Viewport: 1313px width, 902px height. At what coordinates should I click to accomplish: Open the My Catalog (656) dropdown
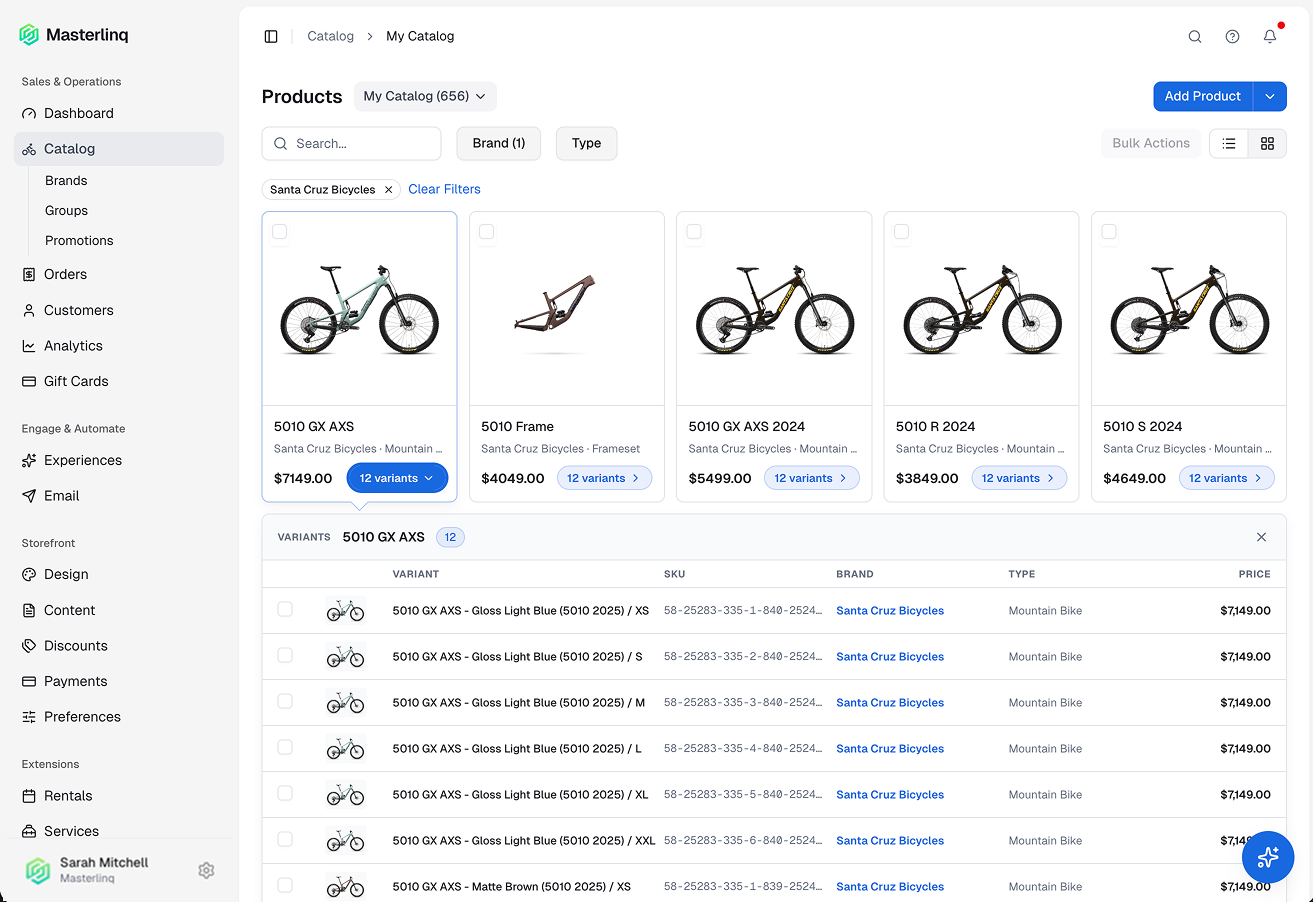pyautogui.click(x=425, y=96)
